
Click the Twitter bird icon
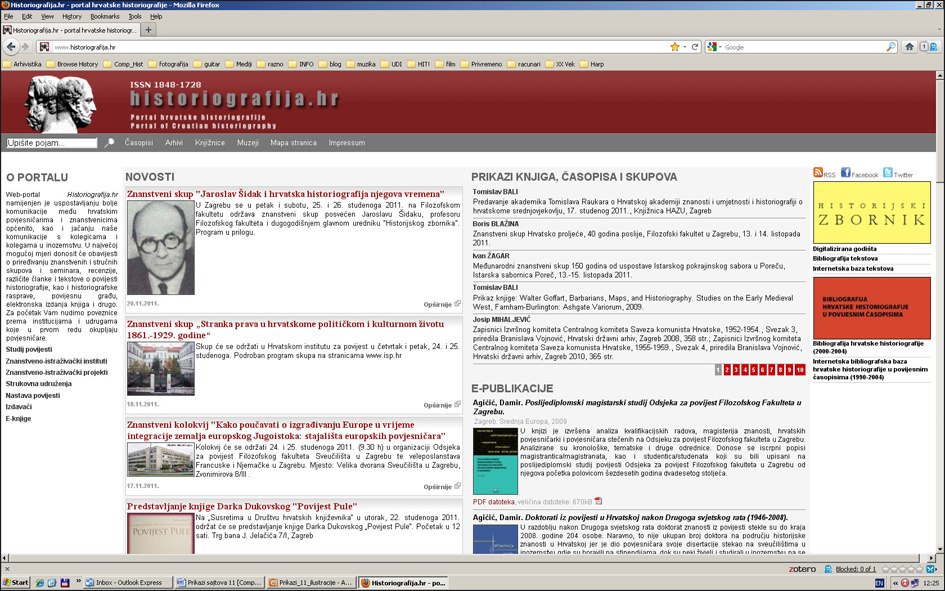pos(888,173)
